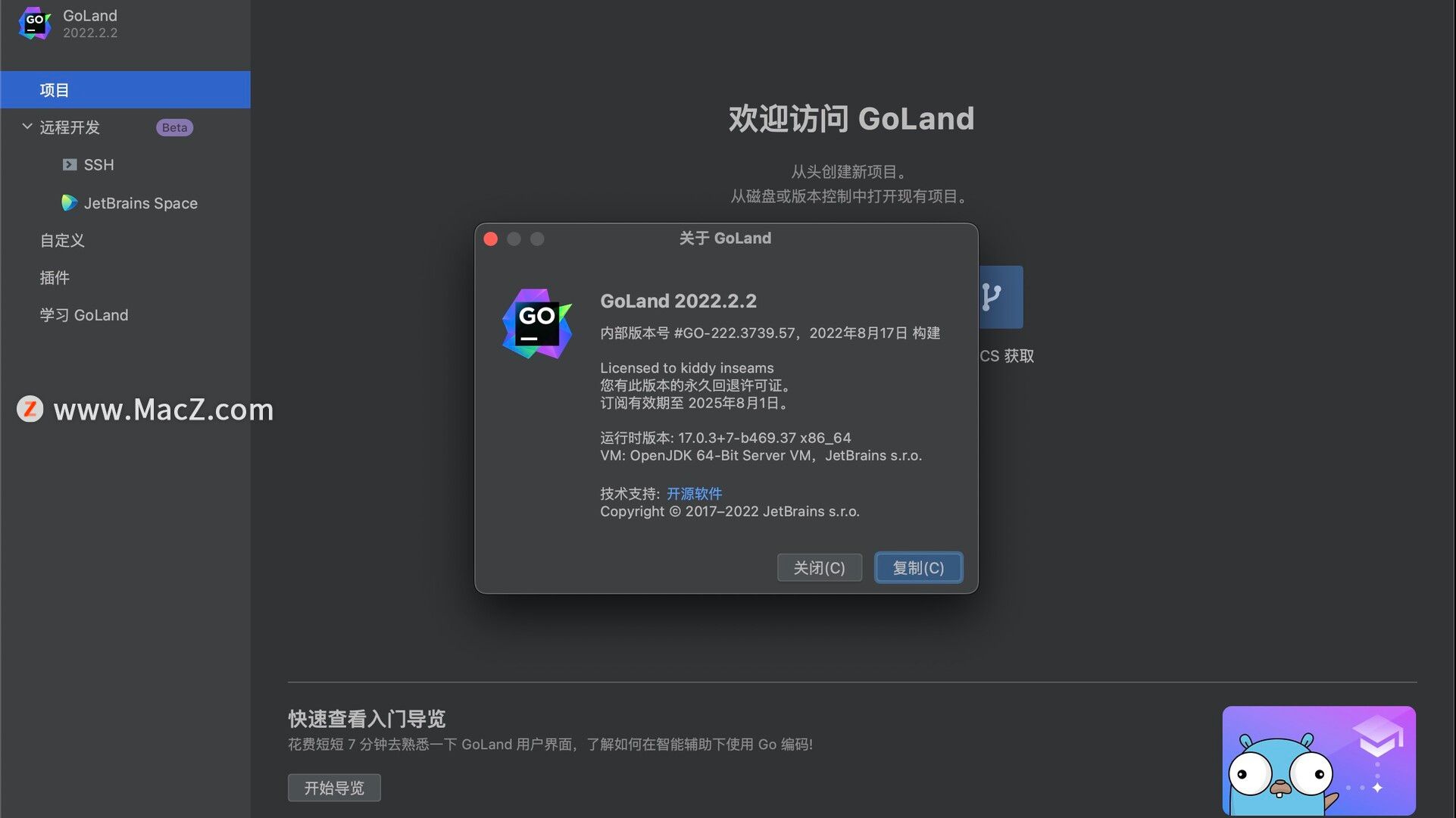Image resolution: width=1456 pixels, height=818 pixels.
Task: Click the Licensed to kiddy inseams text
Action: point(687,367)
